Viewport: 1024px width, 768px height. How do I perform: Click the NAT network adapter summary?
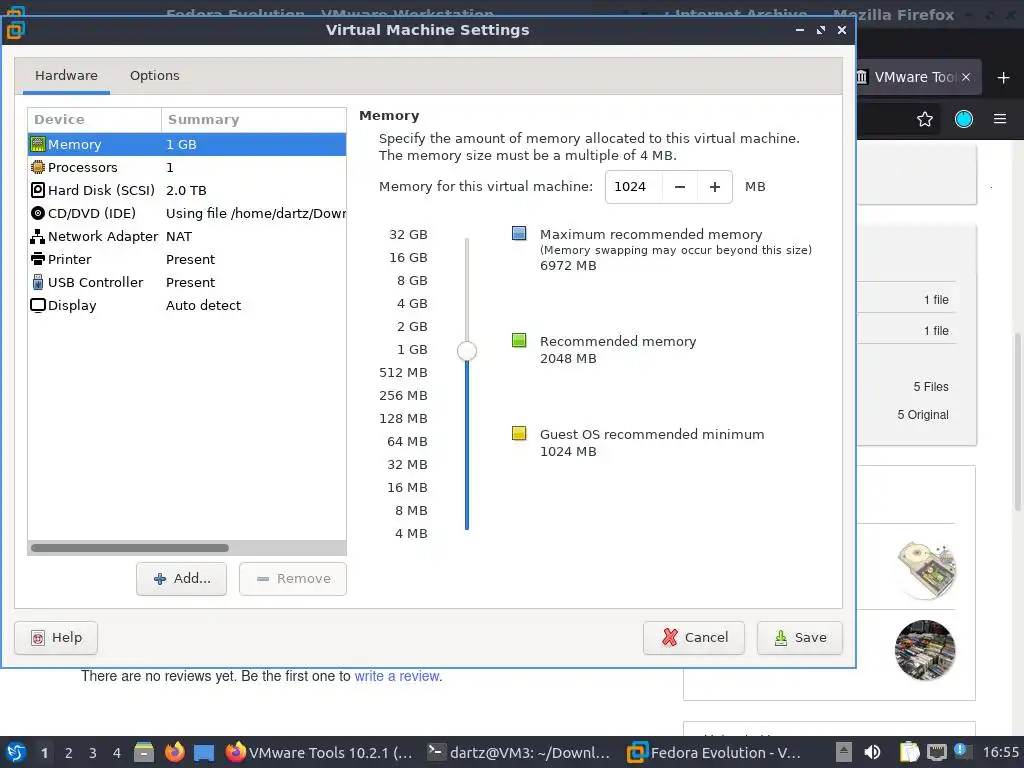pyautogui.click(x=179, y=236)
